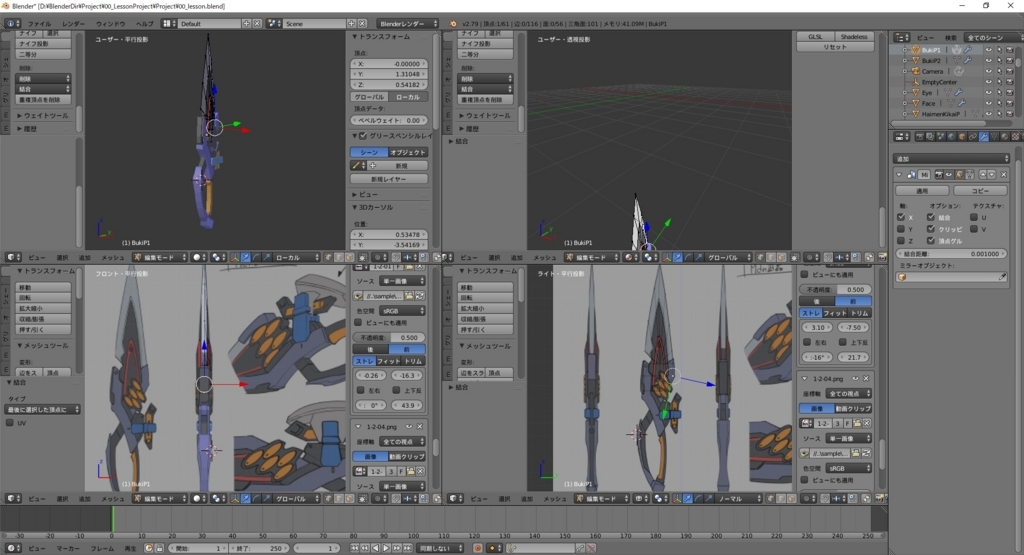This screenshot has height=555, width=1024.
Task: Click Remove Doubles button in top-left tool shelf
Action: pos(43,100)
